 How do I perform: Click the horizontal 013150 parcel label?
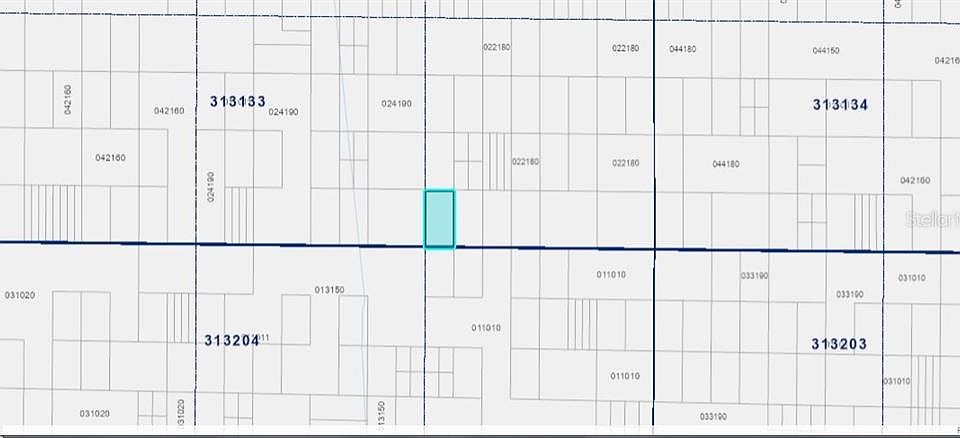(329, 290)
